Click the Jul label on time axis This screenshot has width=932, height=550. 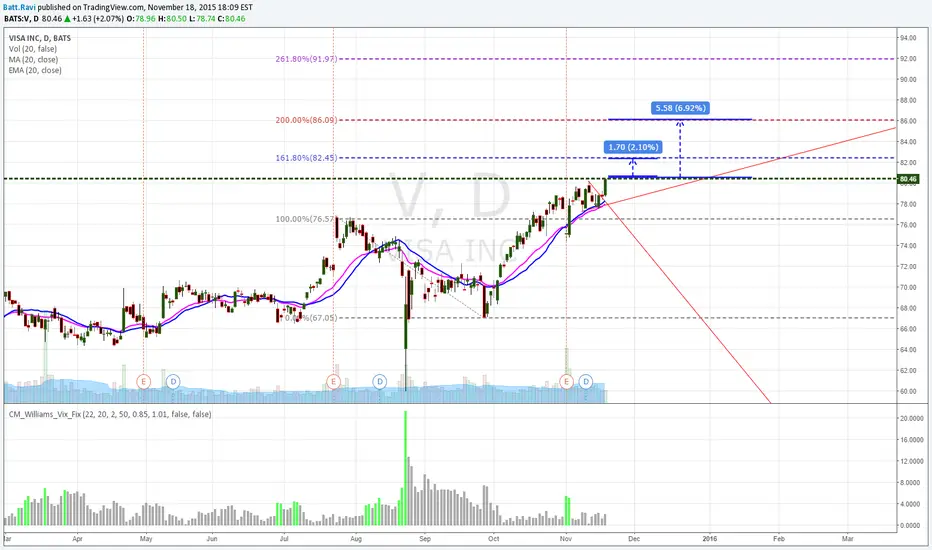[284, 539]
